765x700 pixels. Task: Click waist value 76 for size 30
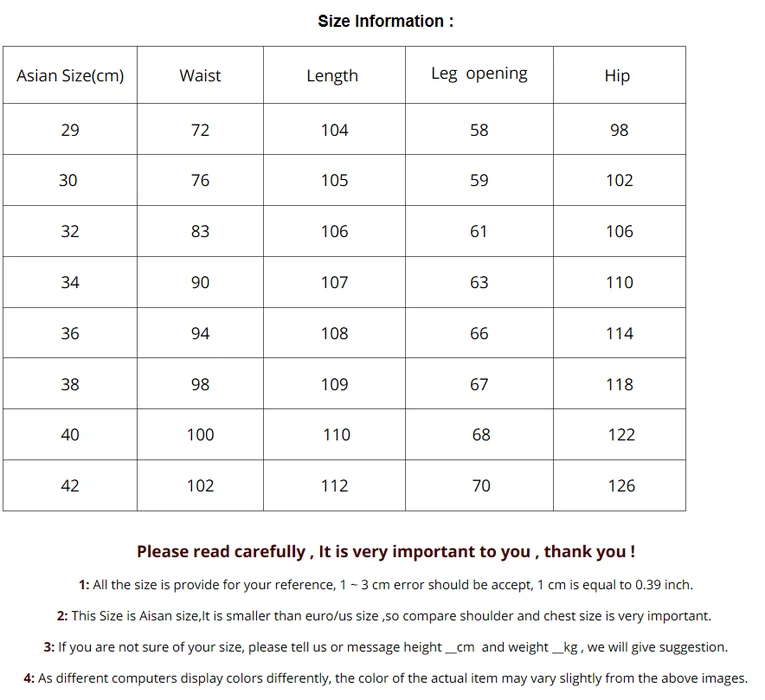pos(200,181)
